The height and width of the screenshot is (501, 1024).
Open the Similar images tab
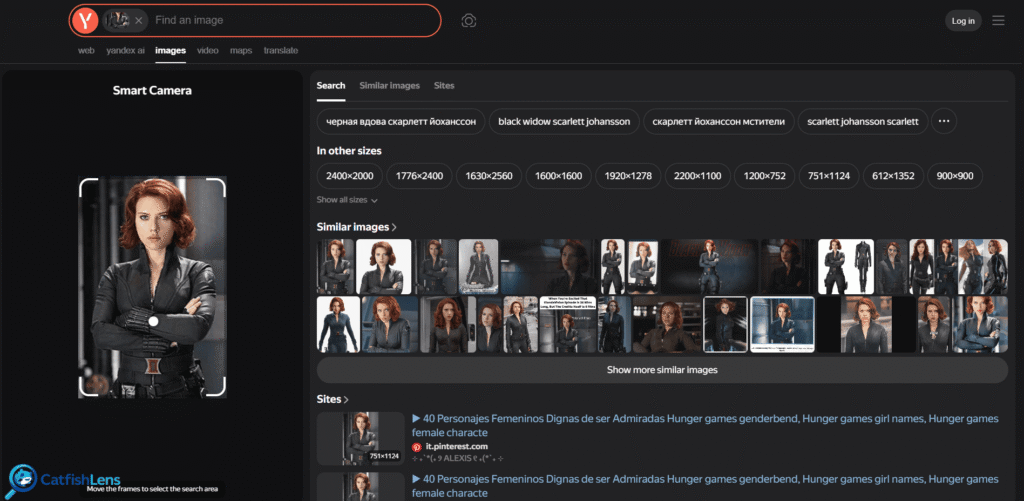pos(389,86)
